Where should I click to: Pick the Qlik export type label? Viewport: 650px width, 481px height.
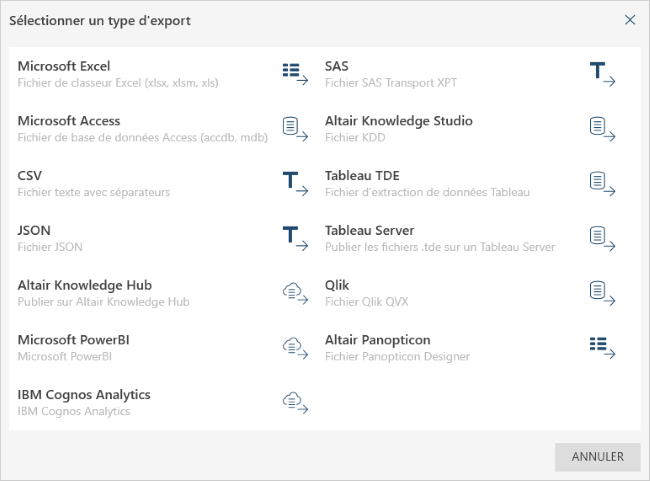(x=337, y=285)
